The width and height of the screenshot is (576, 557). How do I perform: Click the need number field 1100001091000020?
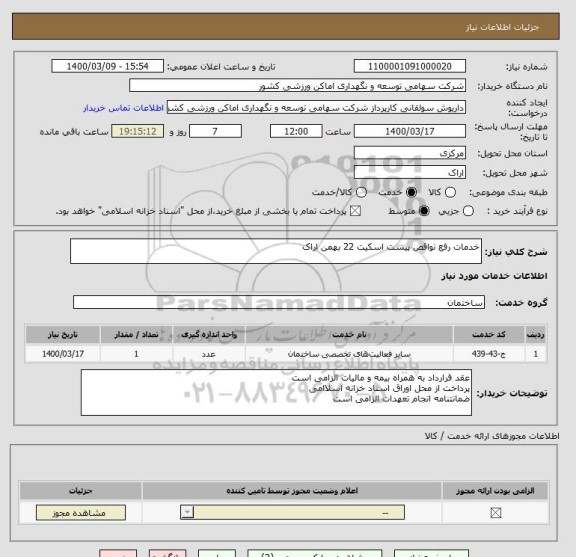tap(410, 67)
